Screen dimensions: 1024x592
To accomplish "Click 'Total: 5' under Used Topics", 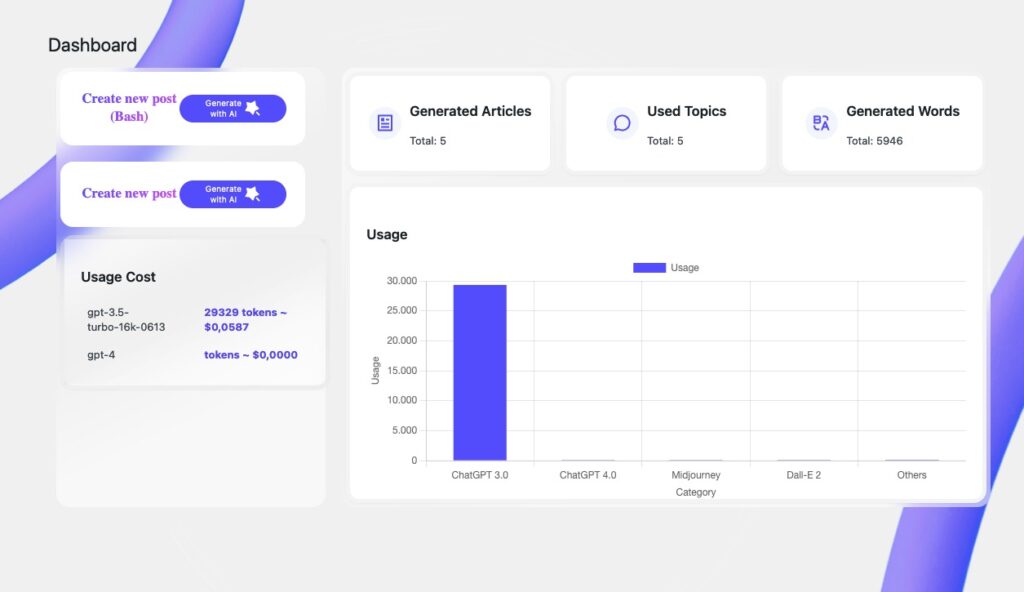I will (x=665, y=140).
